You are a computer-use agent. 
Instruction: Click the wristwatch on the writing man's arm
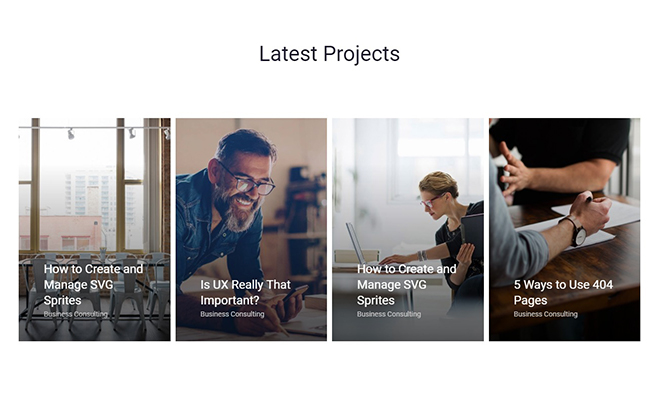tap(576, 231)
